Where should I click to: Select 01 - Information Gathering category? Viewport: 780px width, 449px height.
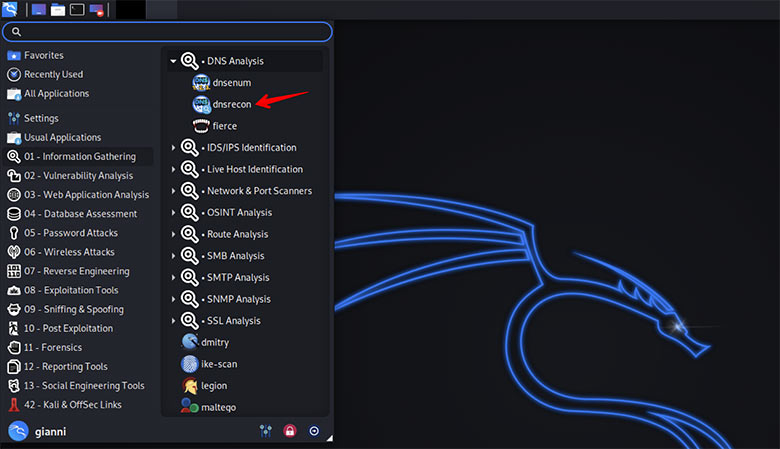78,157
